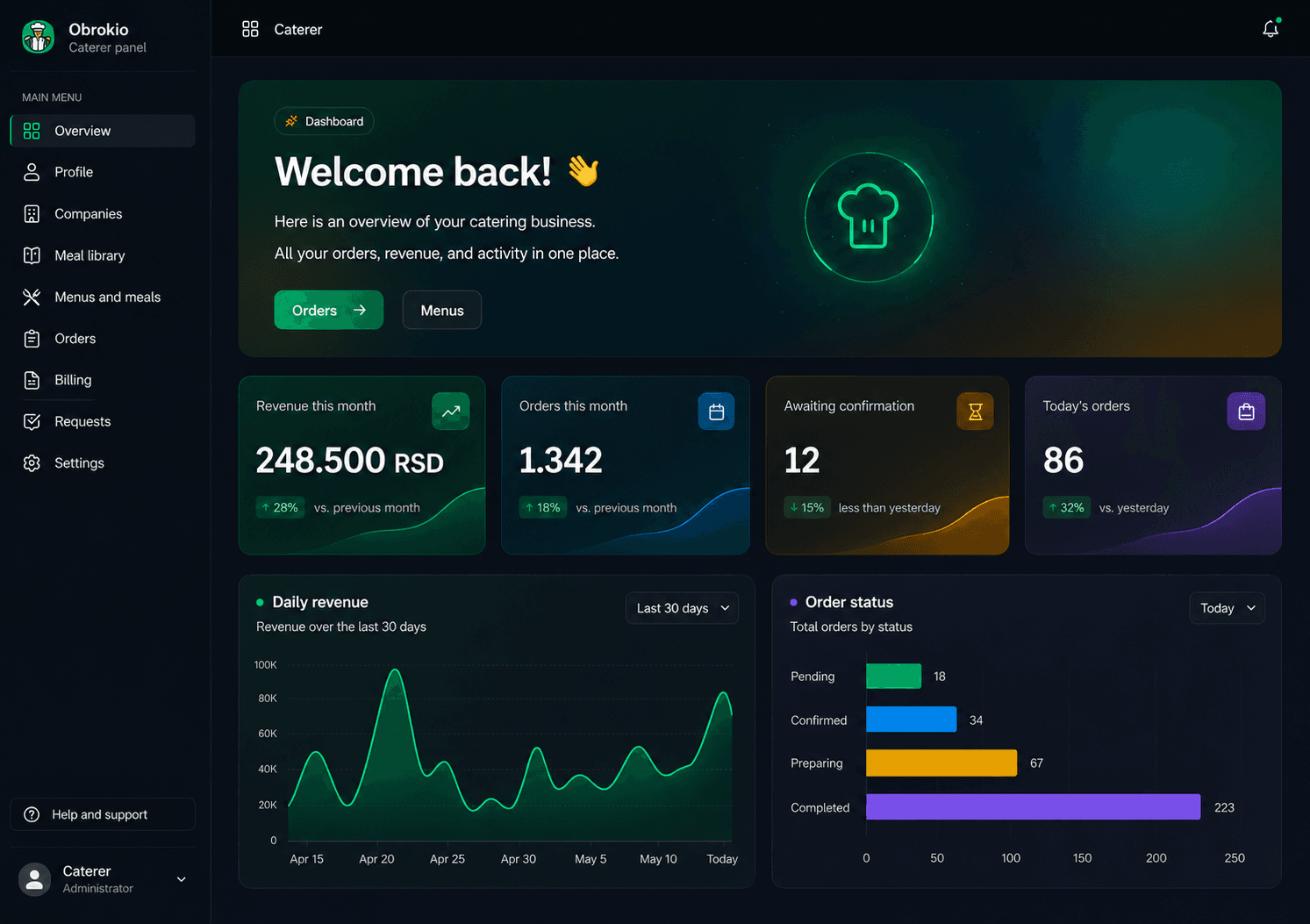Image resolution: width=1310 pixels, height=924 pixels.
Task: Click the trend arrow icon on Revenue card
Action: pyautogui.click(x=450, y=412)
